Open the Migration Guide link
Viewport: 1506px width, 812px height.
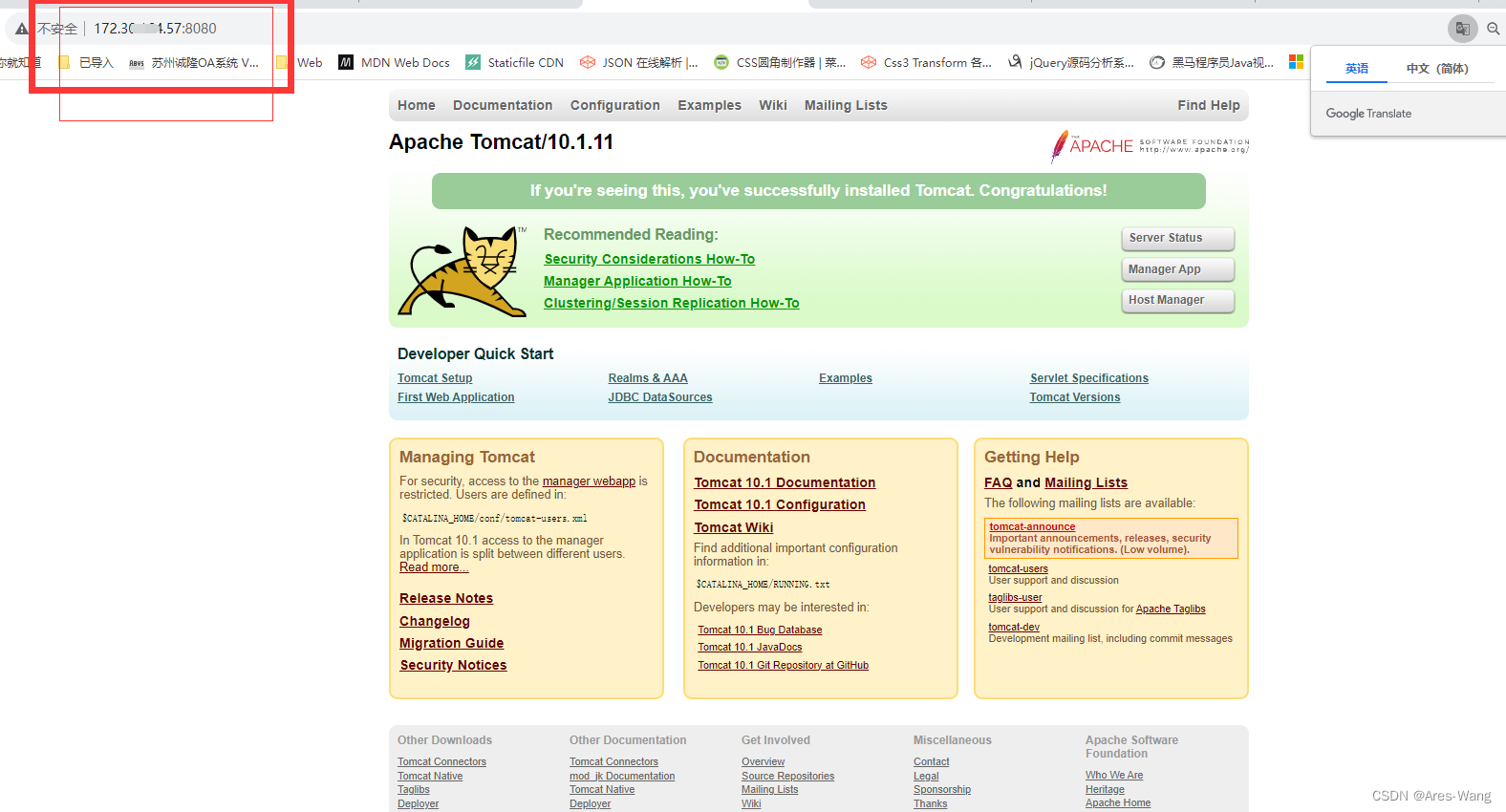coord(452,643)
